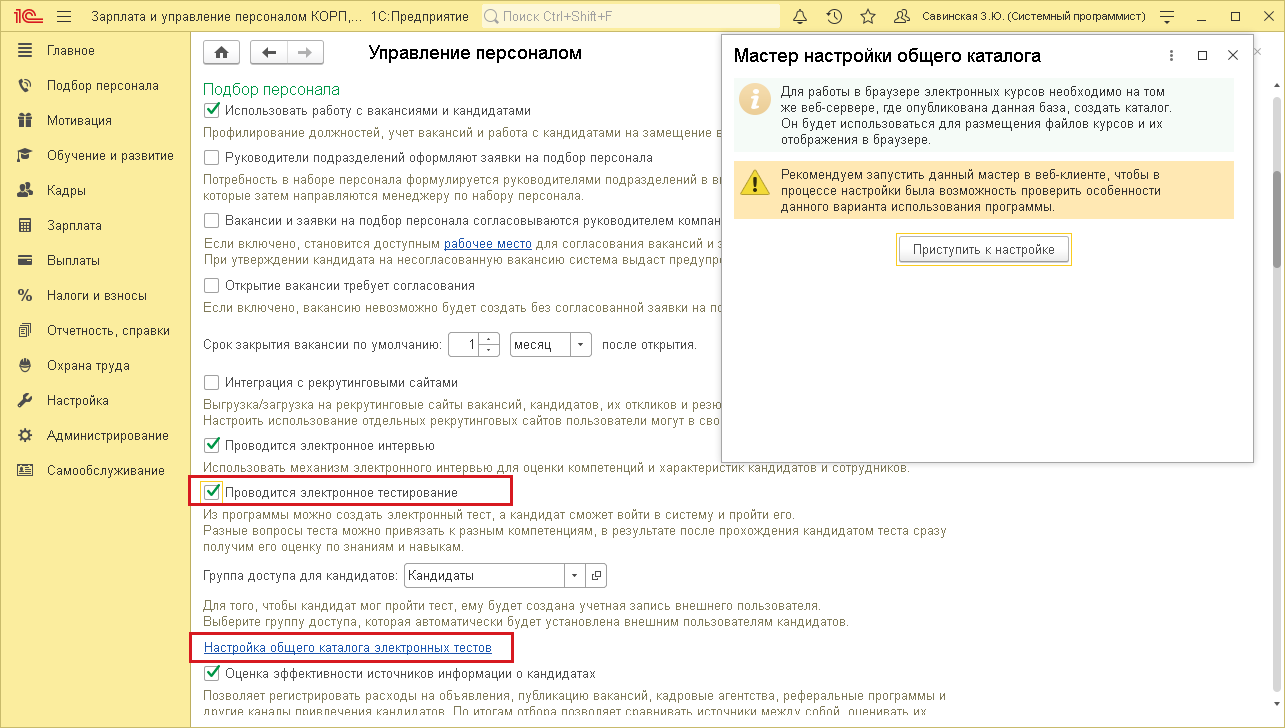
Task: Click the Зарплата calculator icon
Action: tap(26, 226)
